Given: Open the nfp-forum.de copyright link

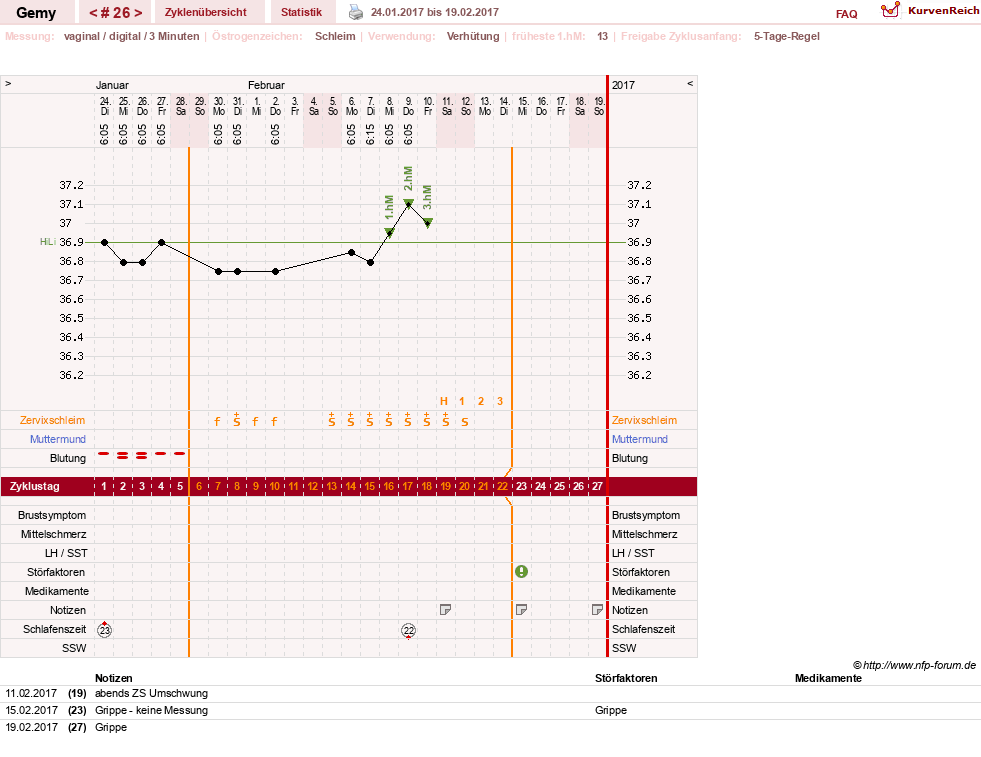Looking at the screenshot, I should (x=914, y=665).
